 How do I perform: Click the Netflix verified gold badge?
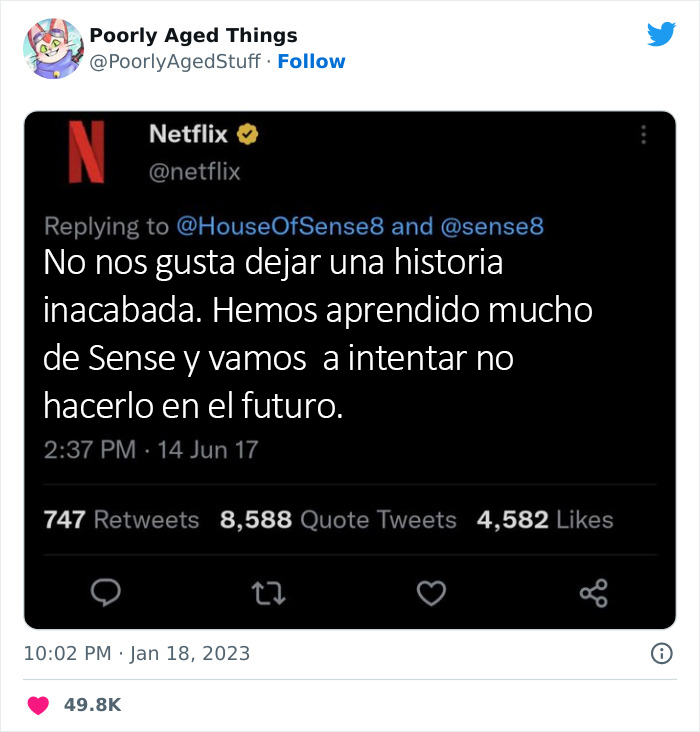[247, 134]
